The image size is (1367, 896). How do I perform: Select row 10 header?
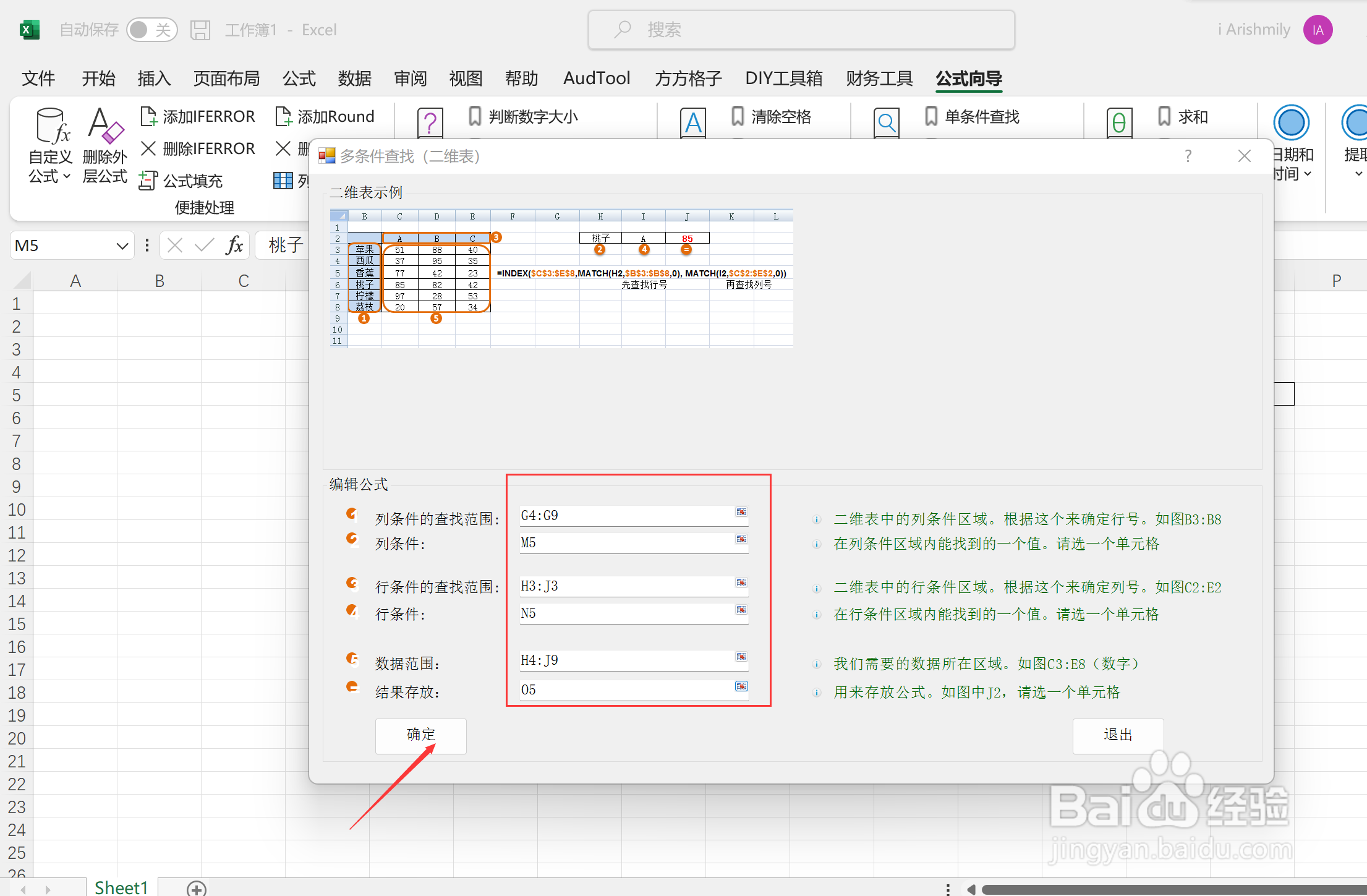click(x=17, y=510)
